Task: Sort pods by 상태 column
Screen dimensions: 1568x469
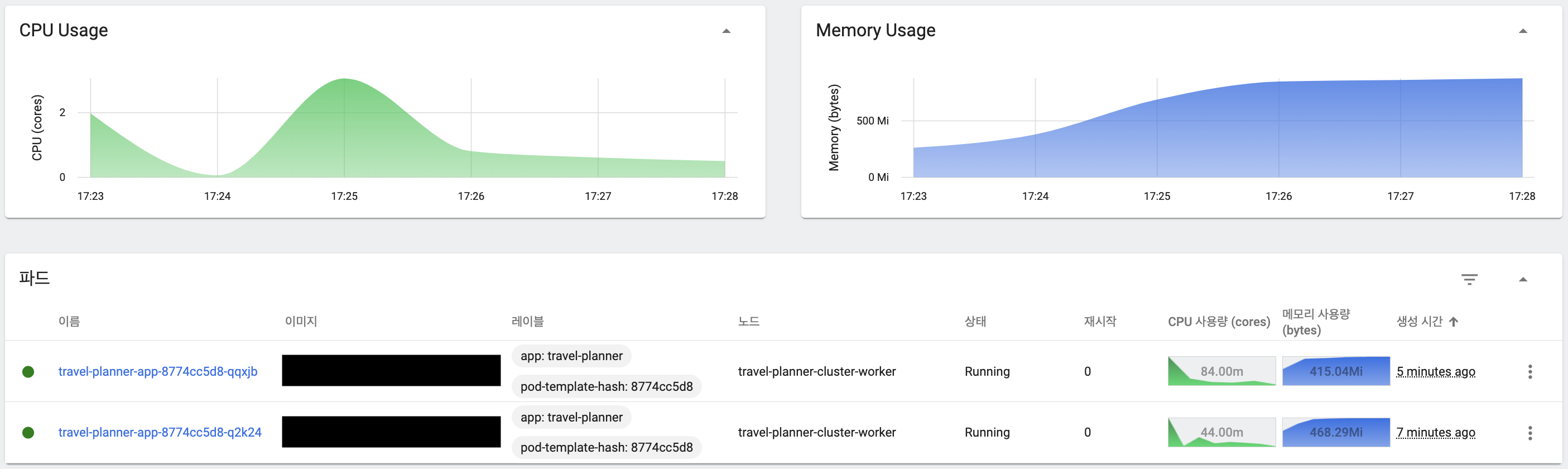Action: (975, 321)
